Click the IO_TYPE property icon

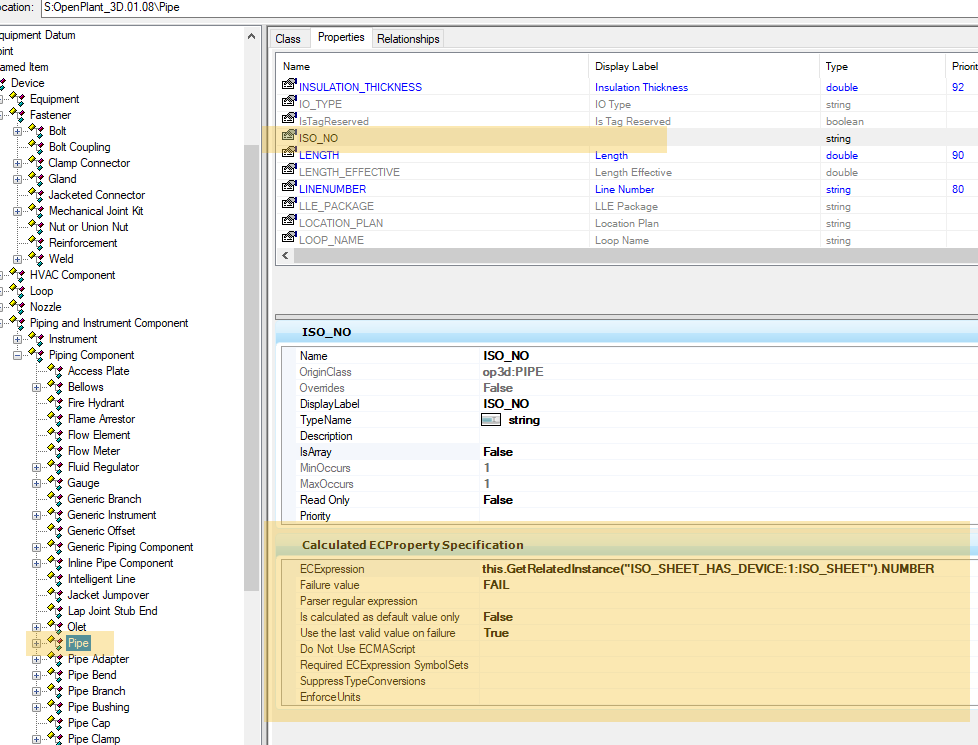pyautogui.click(x=289, y=104)
